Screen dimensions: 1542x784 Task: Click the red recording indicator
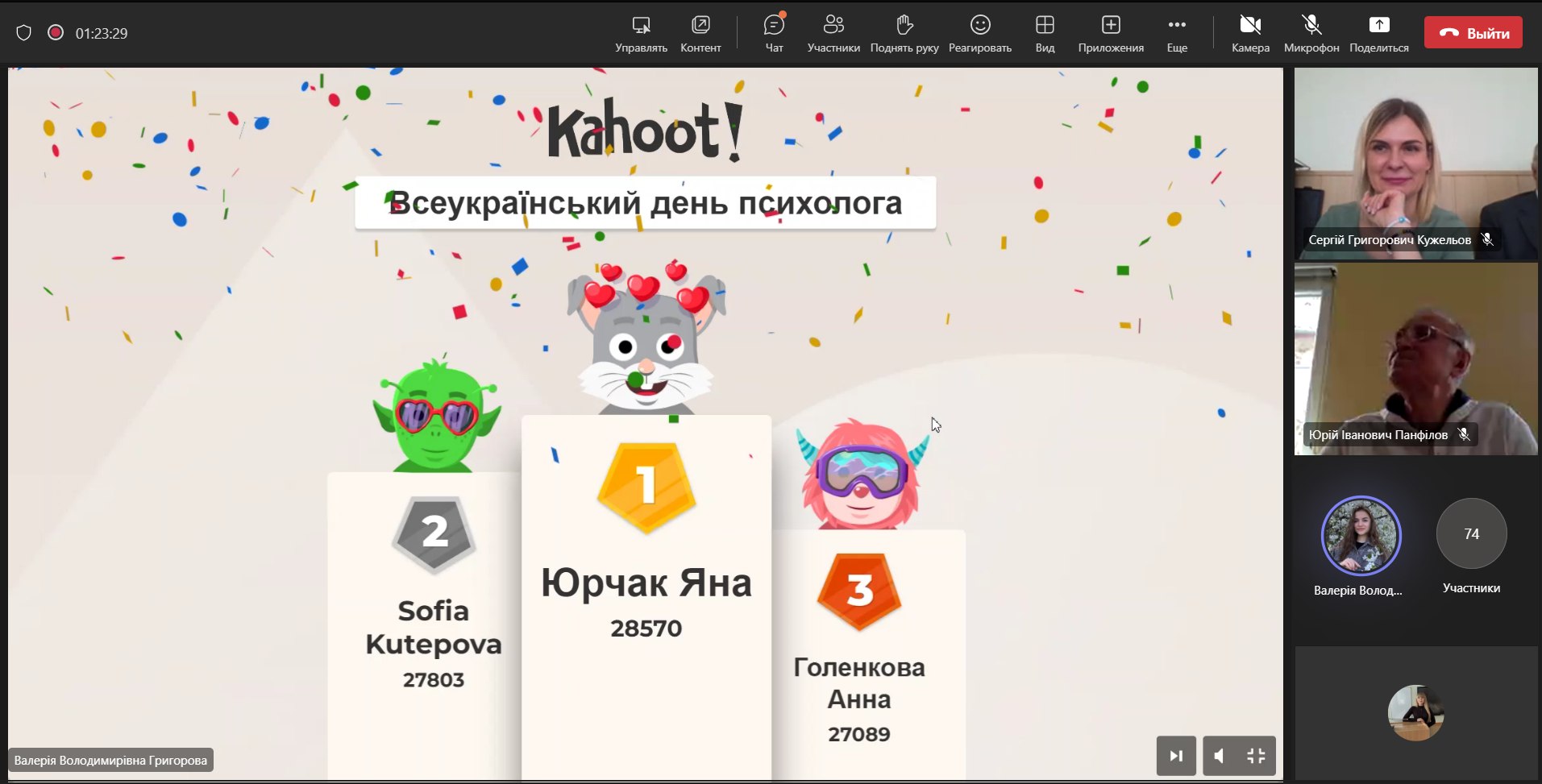coord(56,33)
